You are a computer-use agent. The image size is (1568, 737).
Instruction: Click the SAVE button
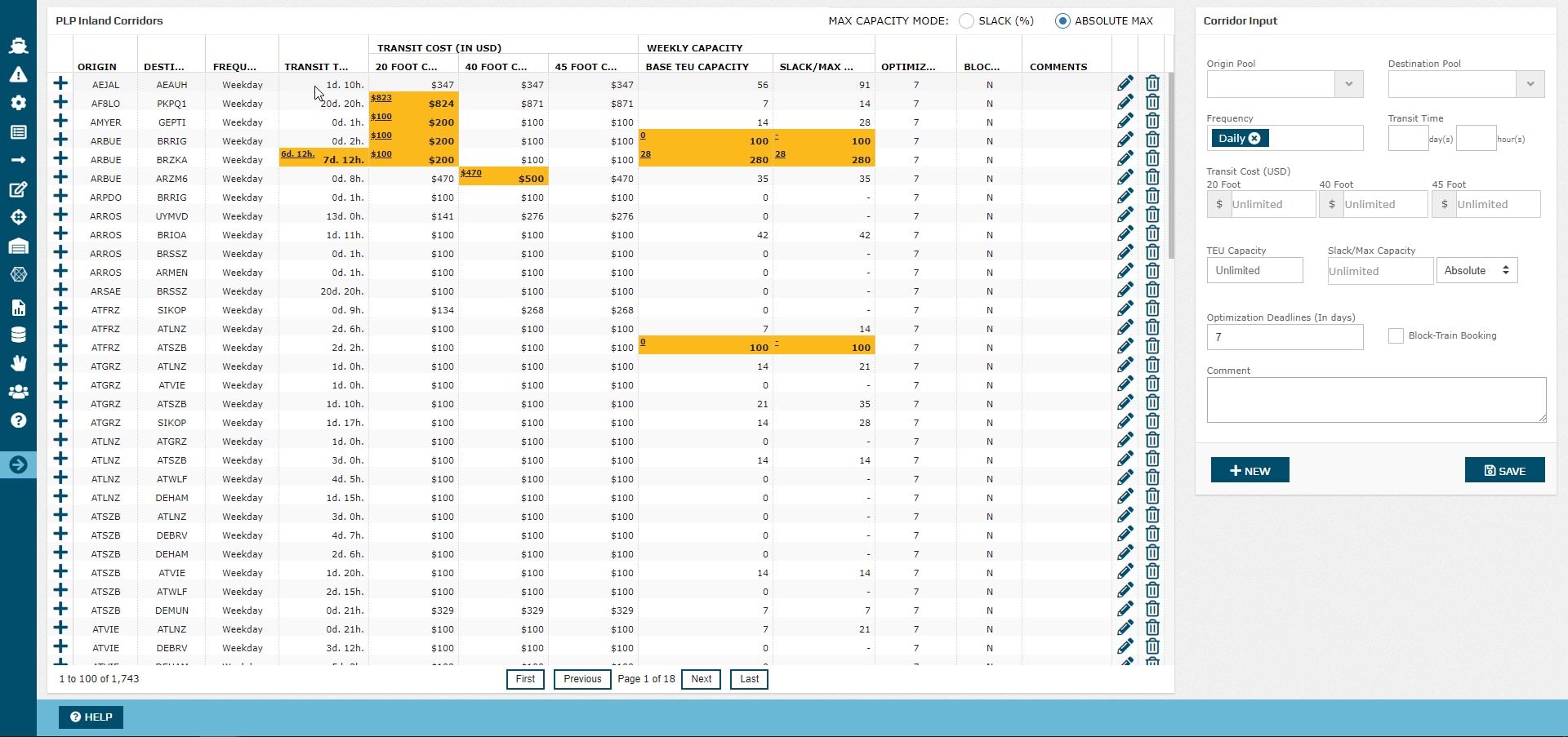pyautogui.click(x=1504, y=470)
